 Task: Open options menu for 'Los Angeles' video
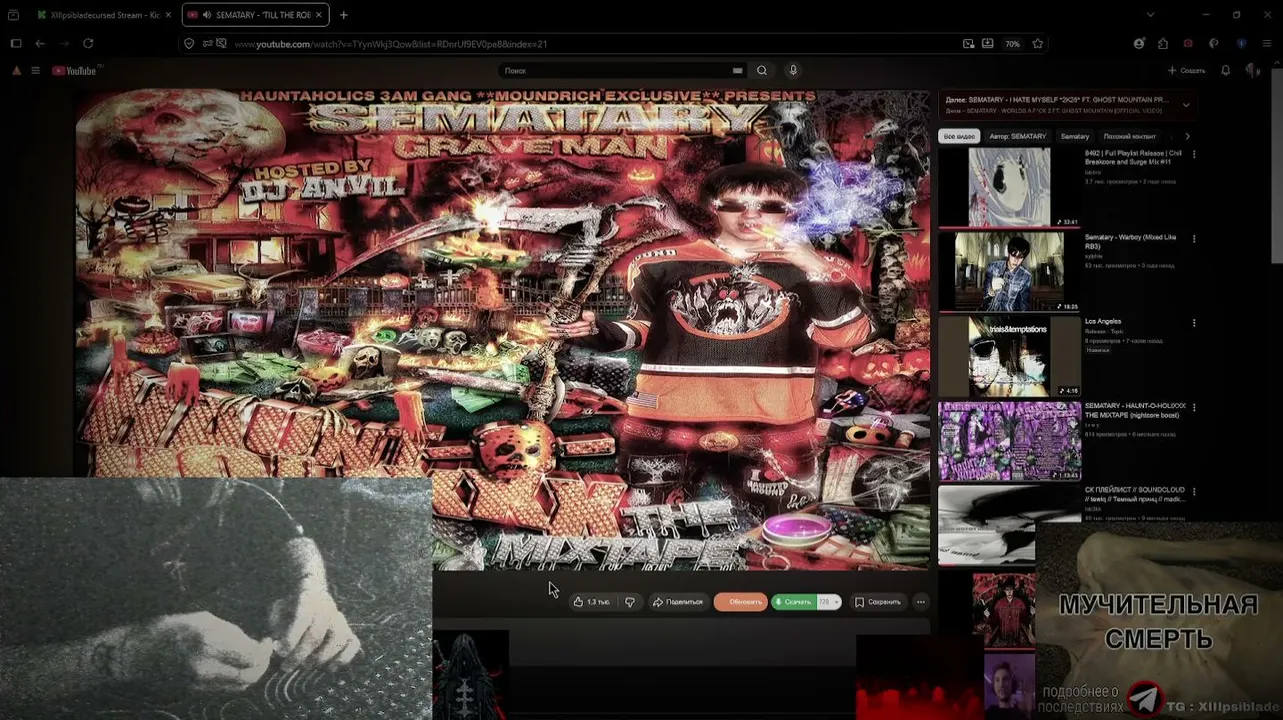point(1194,323)
